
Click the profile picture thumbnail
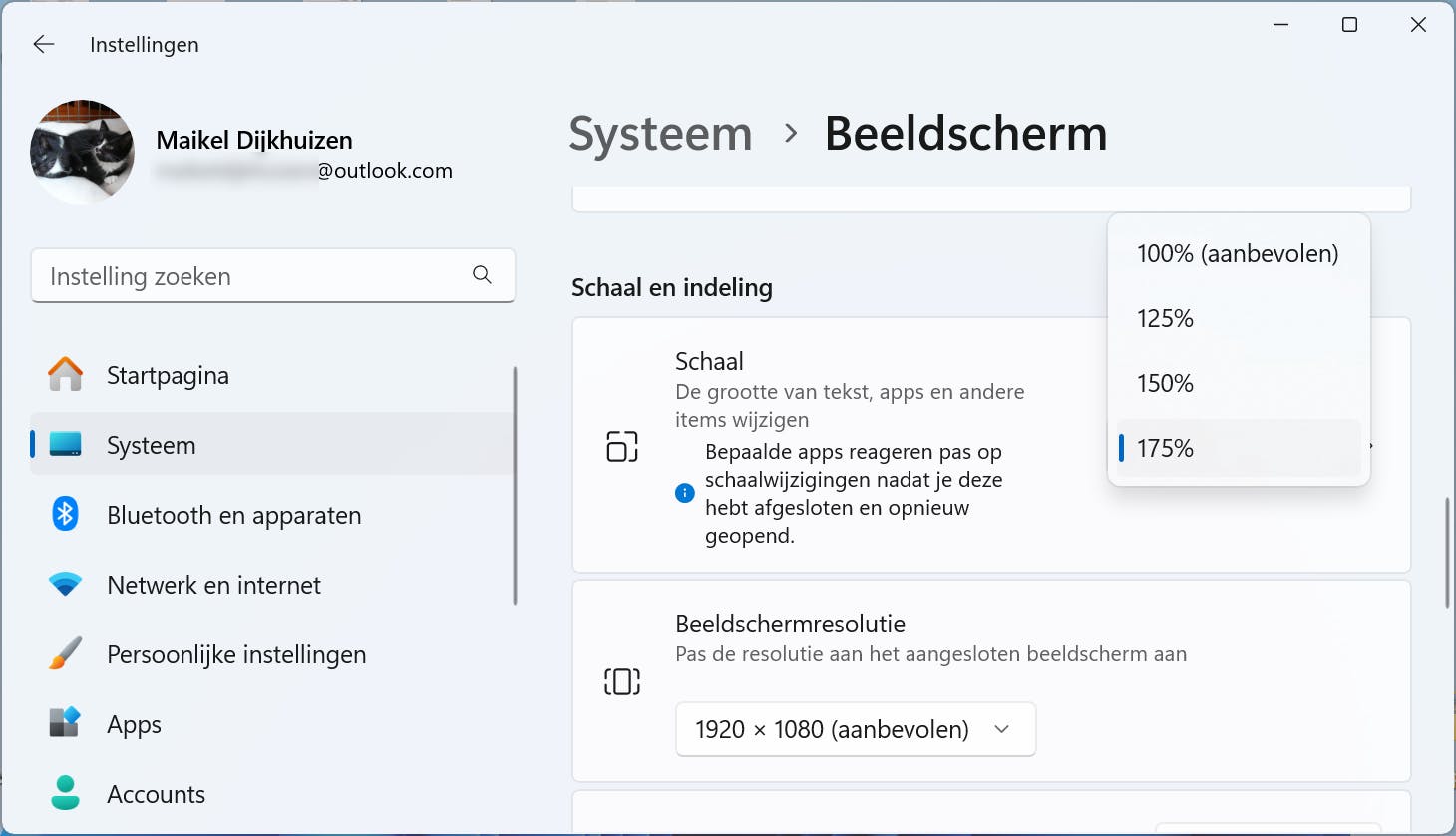click(83, 152)
